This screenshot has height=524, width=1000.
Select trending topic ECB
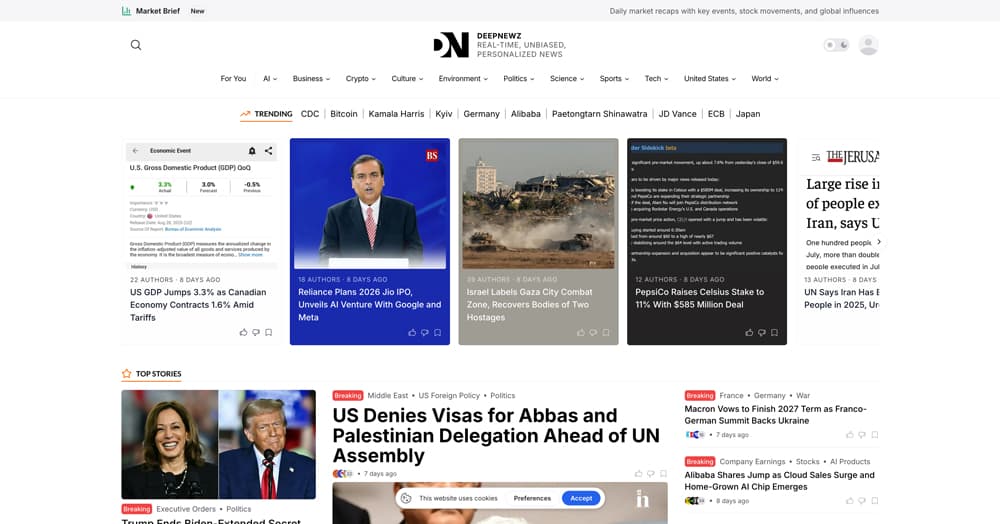tap(716, 114)
